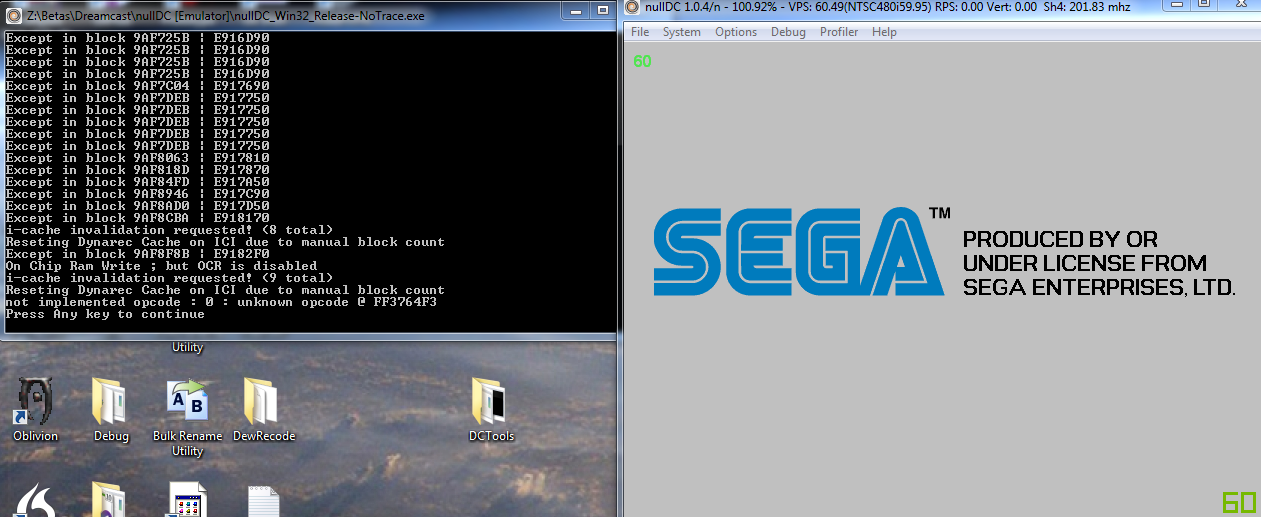Click 'Press Any key to continue' console line
Screen dimensions: 1261x517
105,314
